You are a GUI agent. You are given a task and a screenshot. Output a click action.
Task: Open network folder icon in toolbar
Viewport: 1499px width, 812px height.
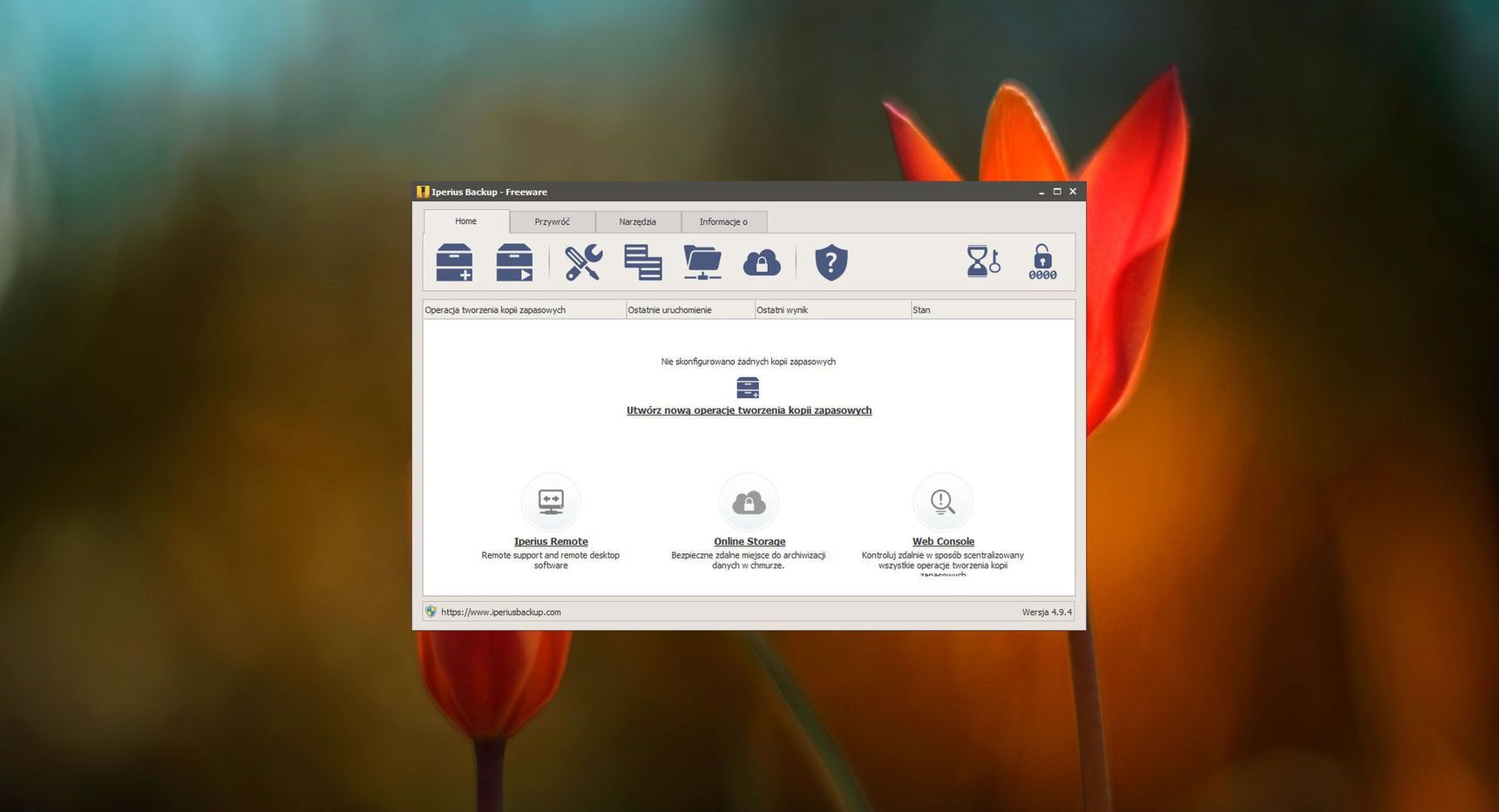click(x=702, y=262)
